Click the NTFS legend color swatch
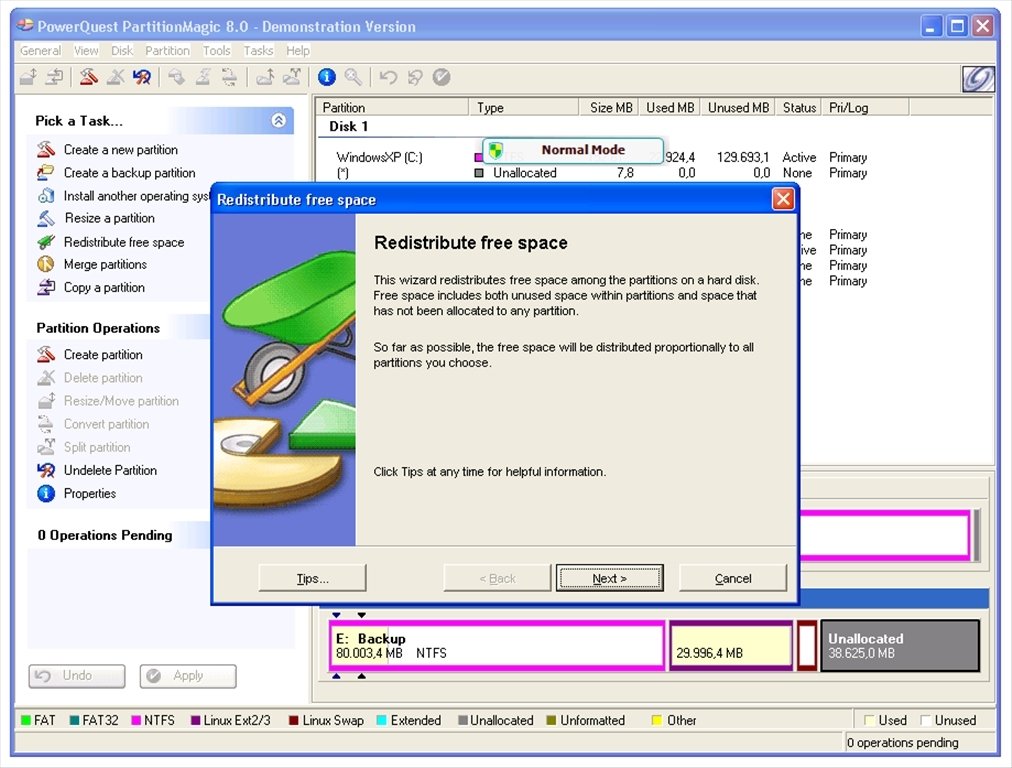The height and width of the screenshot is (768, 1012). (x=136, y=720)
